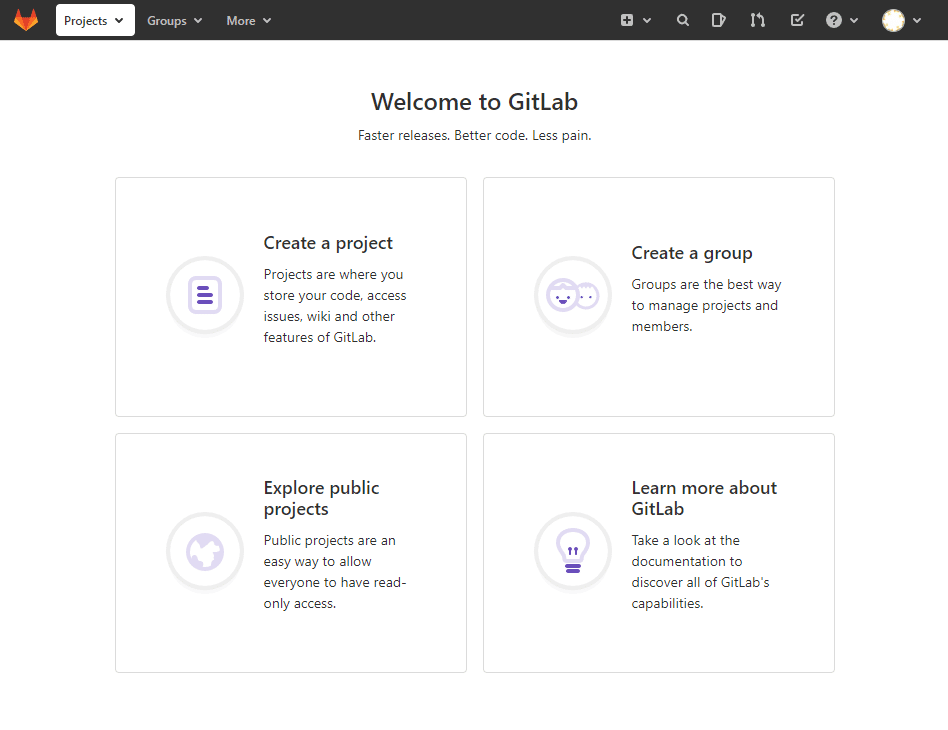Click 'Faster releases. Better code. Less pain.' tagline
The width and height of the screenshot is (948, 730).
(475, 135)
